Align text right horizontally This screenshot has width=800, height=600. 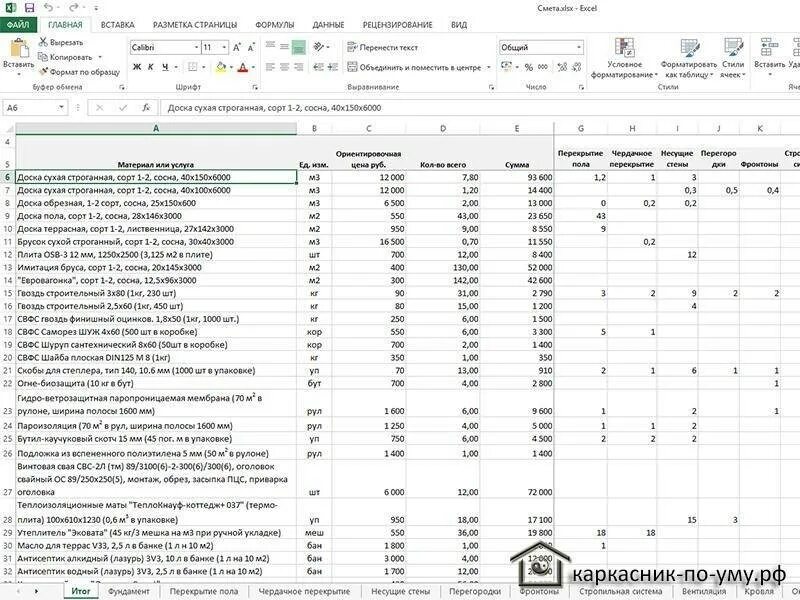tap(298, 67)
